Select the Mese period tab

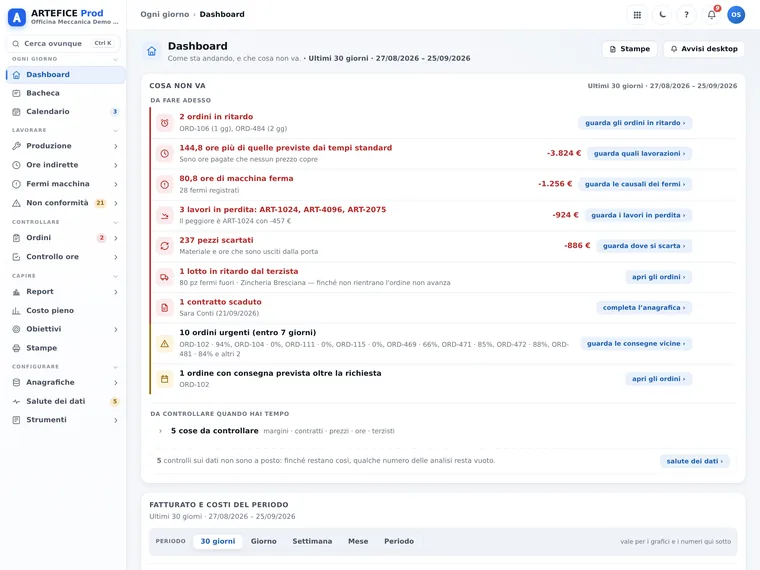(x=358, y=541)
